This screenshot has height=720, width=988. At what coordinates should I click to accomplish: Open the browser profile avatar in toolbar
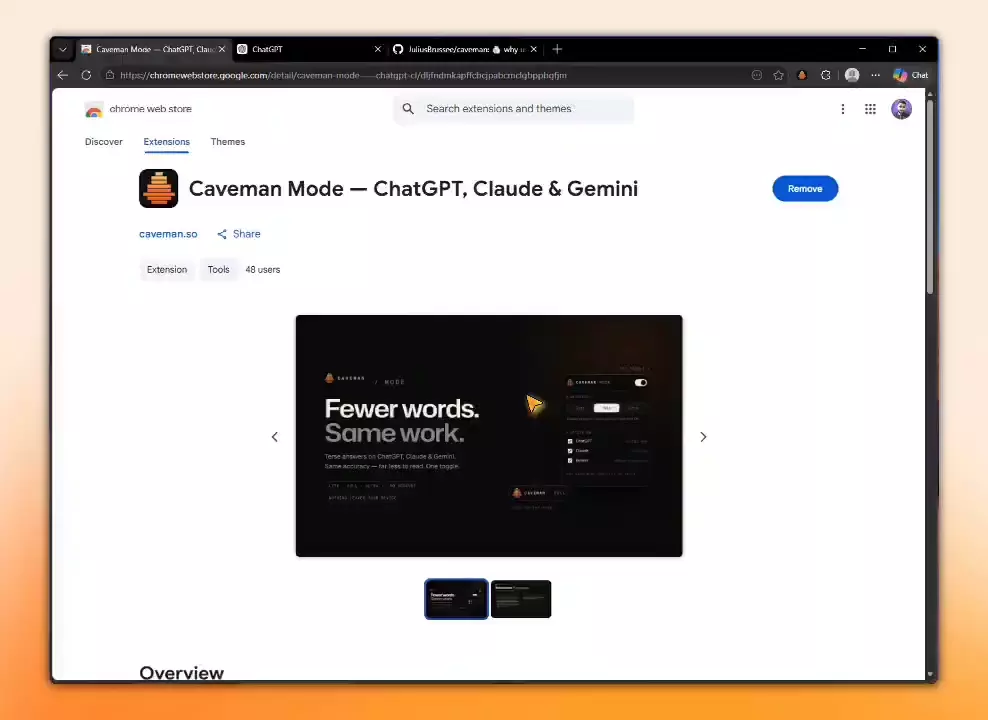tap(852, 75)
